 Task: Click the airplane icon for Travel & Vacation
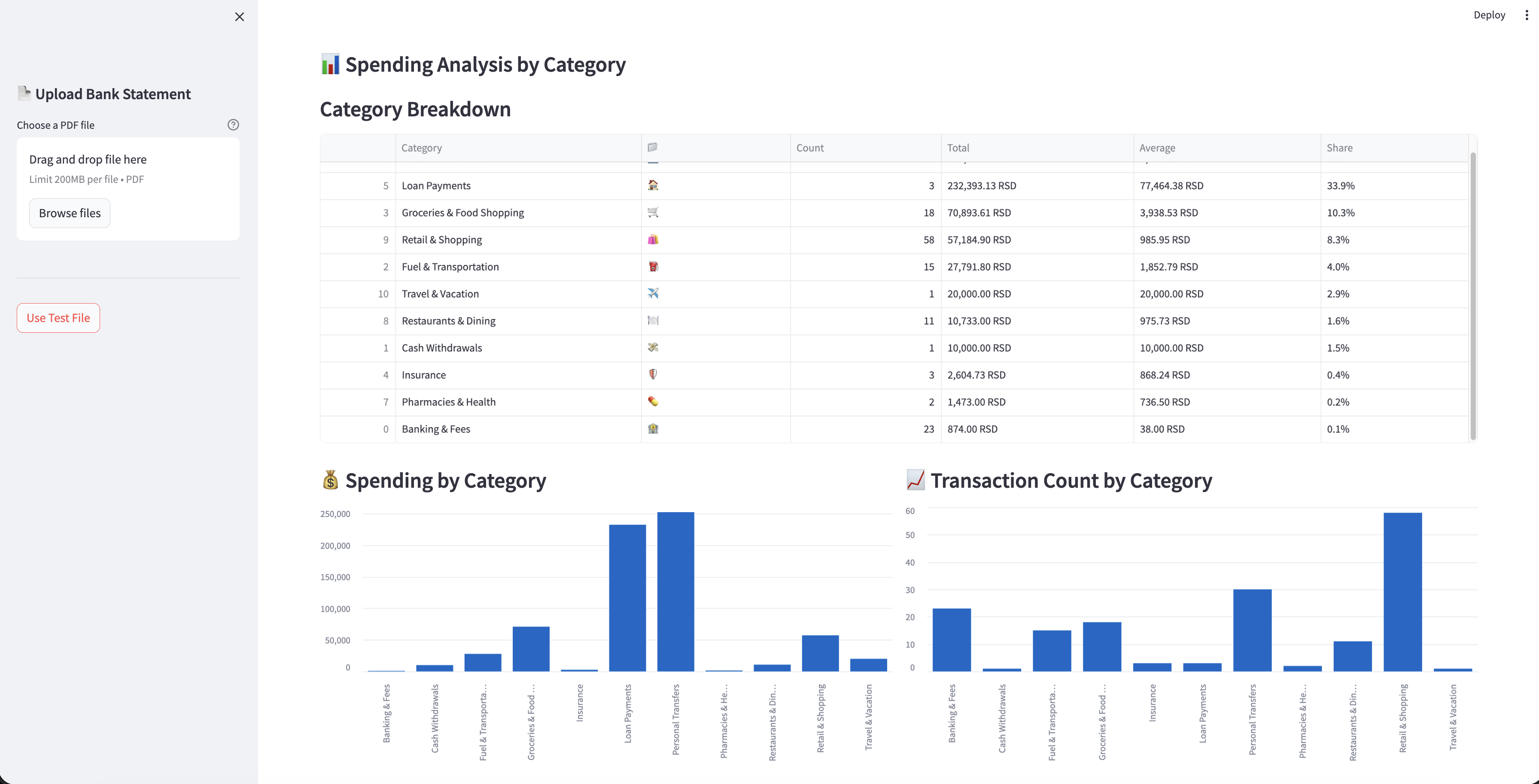tap(653, 293)
